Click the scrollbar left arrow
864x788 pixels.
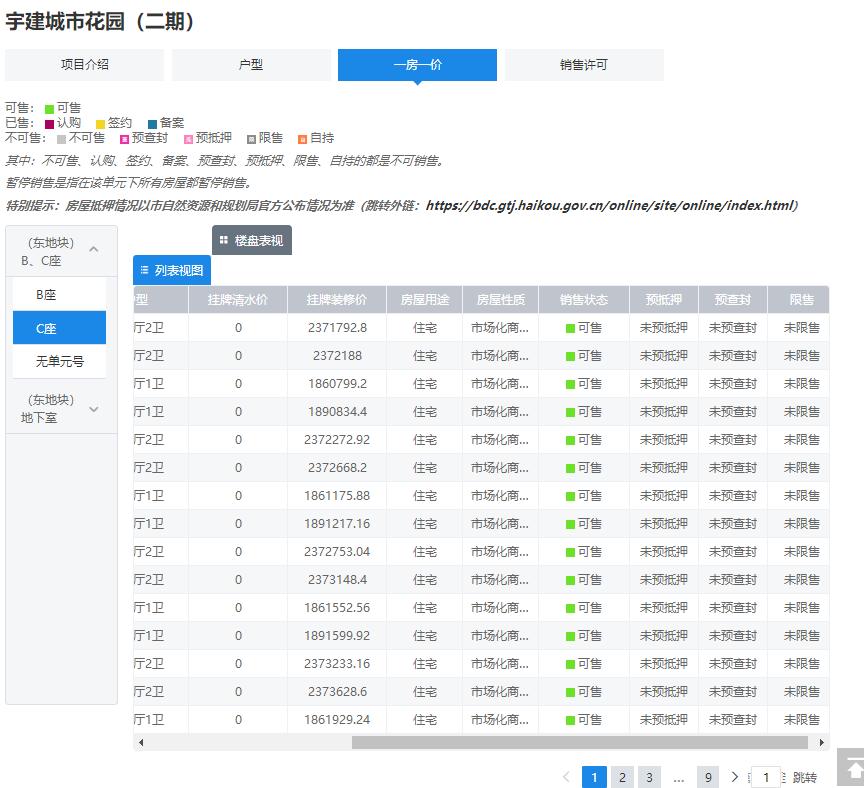click(x=141, y=743)
